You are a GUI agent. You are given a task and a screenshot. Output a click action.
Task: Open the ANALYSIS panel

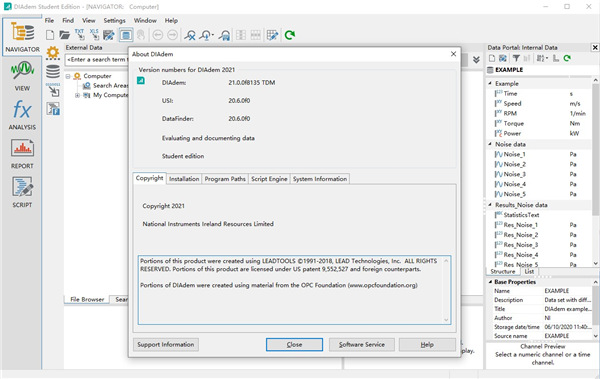tap(22, 115)
